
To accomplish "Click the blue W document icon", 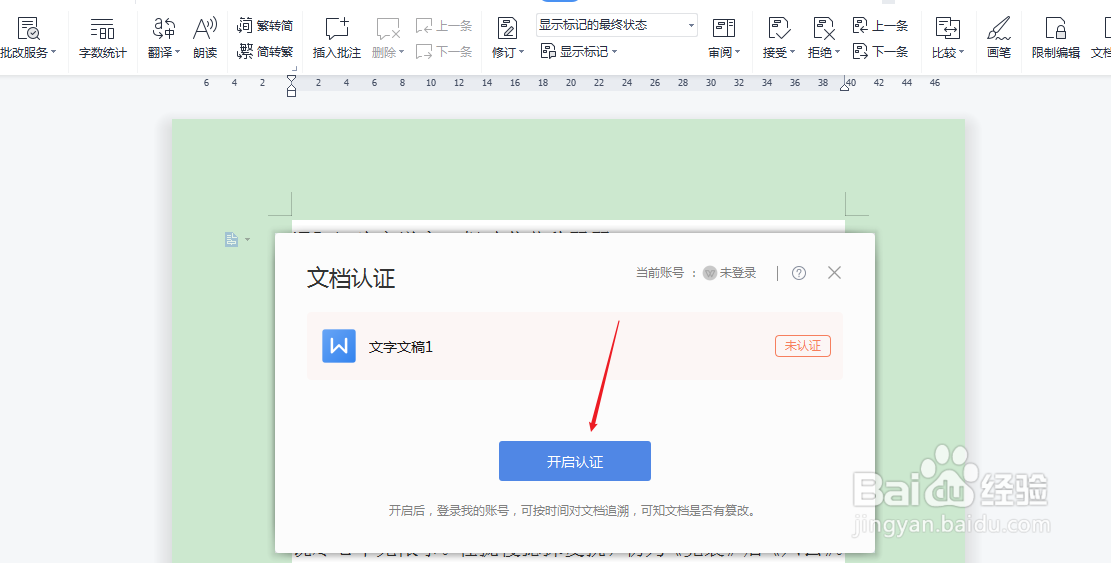I will pyautogui.click(x=339, y=346).
